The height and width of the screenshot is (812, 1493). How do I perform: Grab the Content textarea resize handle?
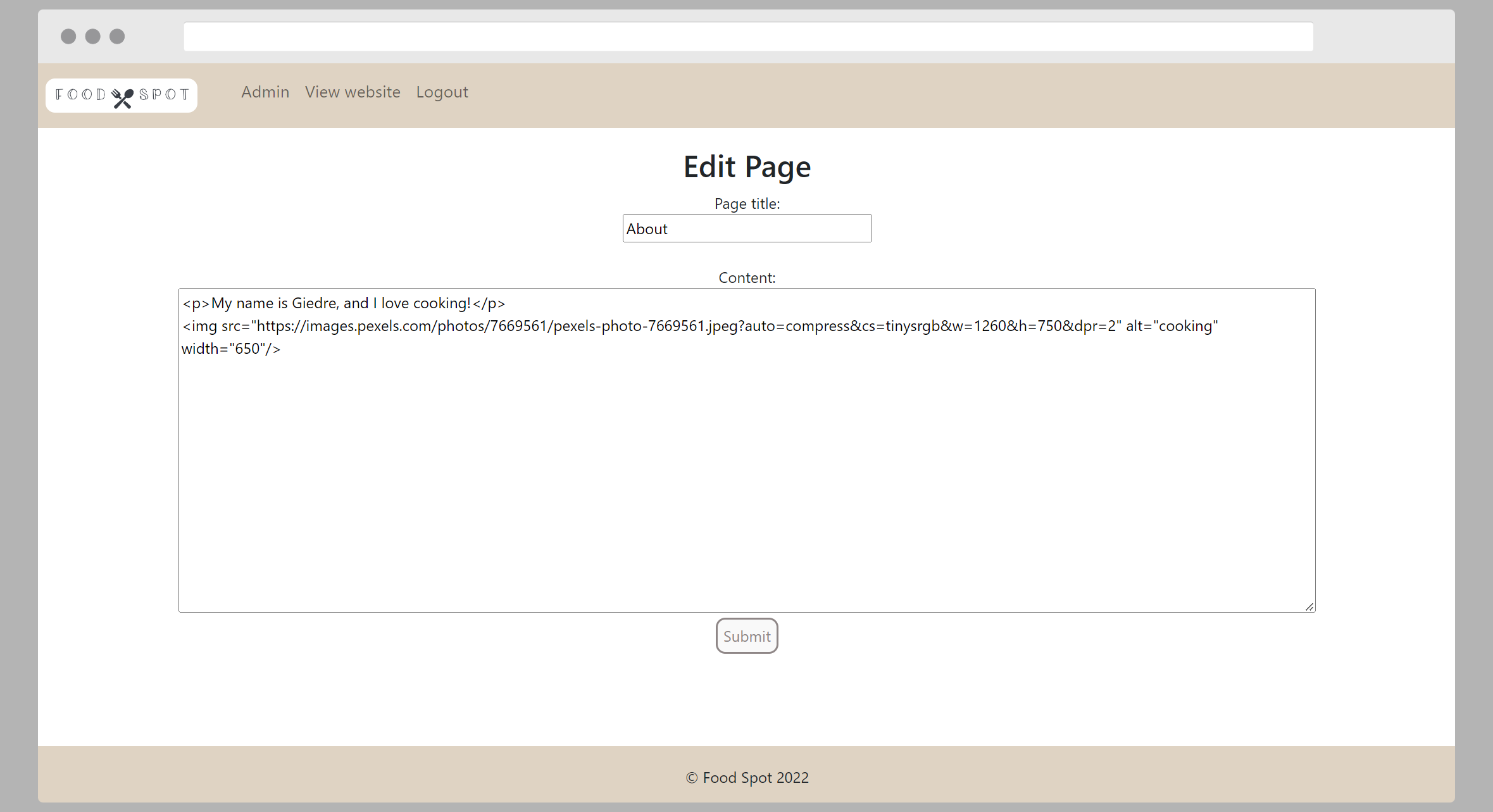(x=1309, y=606)
